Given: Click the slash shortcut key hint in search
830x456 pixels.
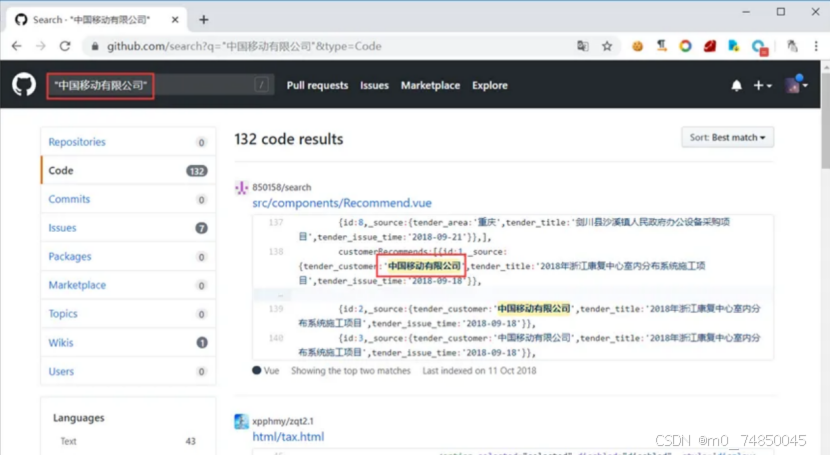Looking at the screenshot, I should point(261,85).
